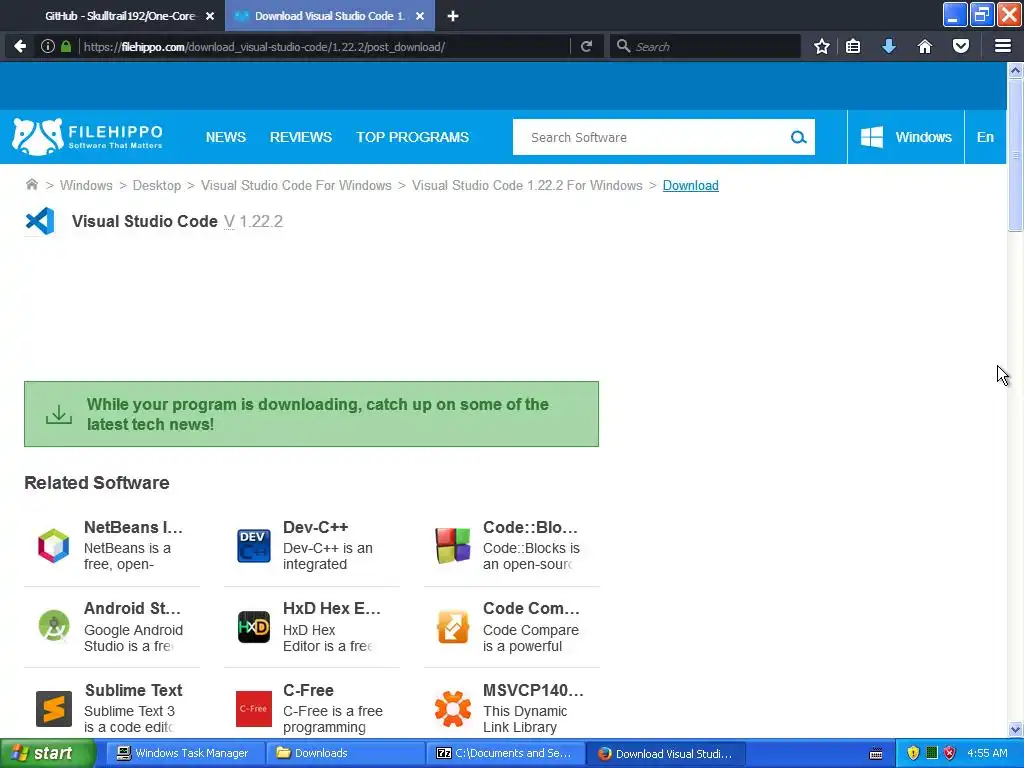This screenshot has width=1024, height=768.
Task: Open the Windows platform selector
Action: point(906,137)
